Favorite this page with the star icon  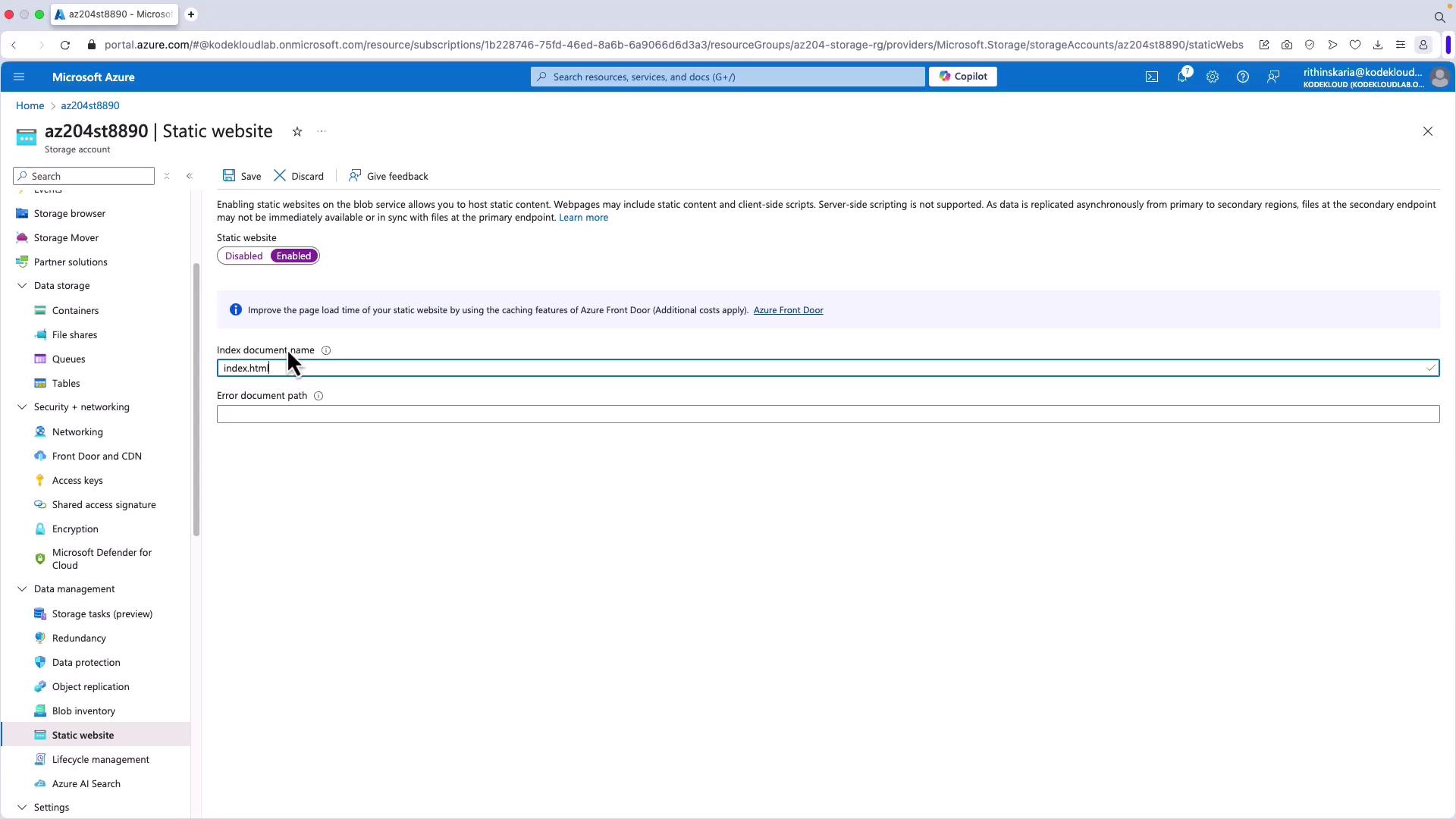point(297,132)
